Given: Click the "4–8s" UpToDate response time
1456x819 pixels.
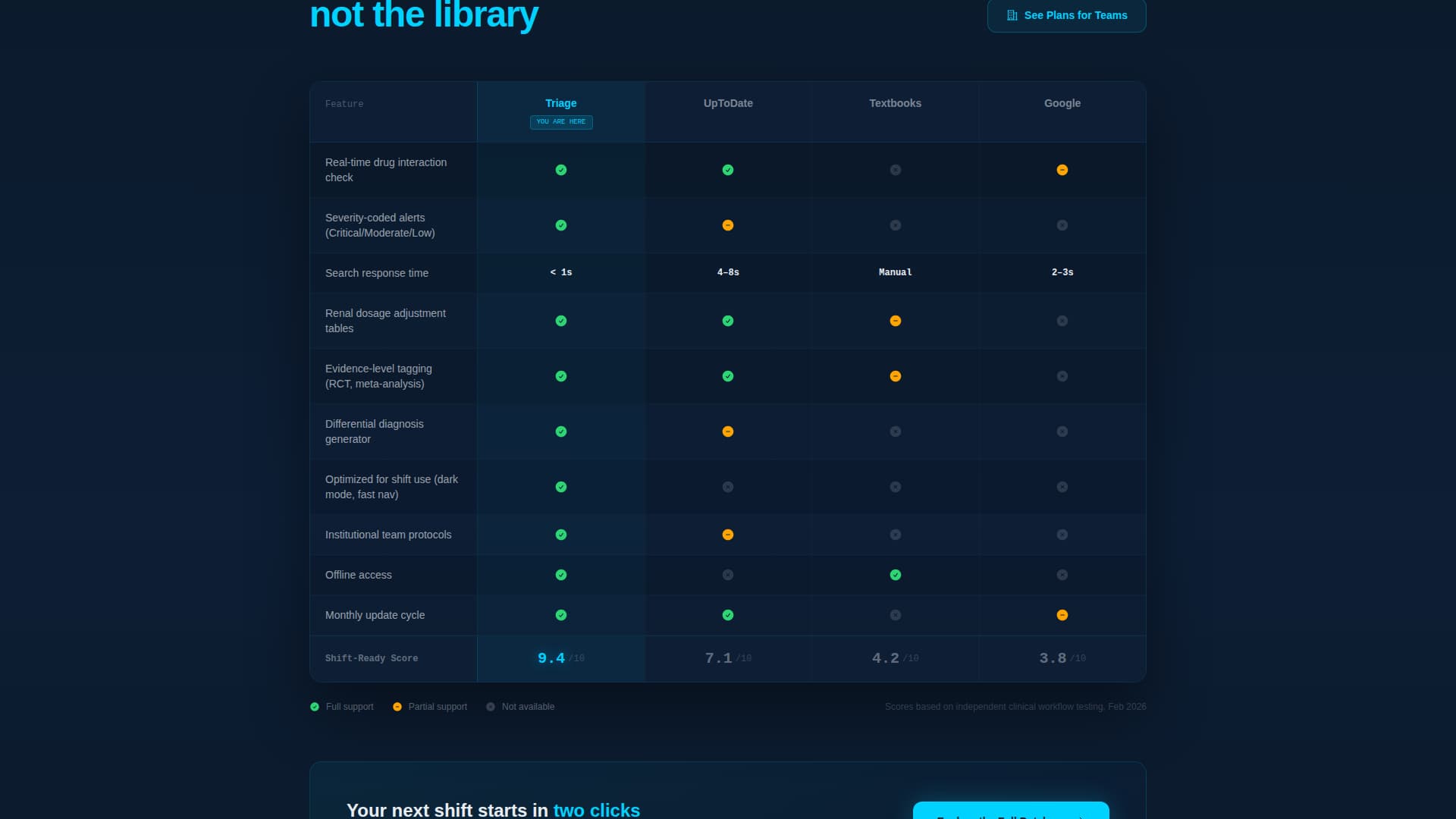Looking at the screenshot, I should click(728, 272).
